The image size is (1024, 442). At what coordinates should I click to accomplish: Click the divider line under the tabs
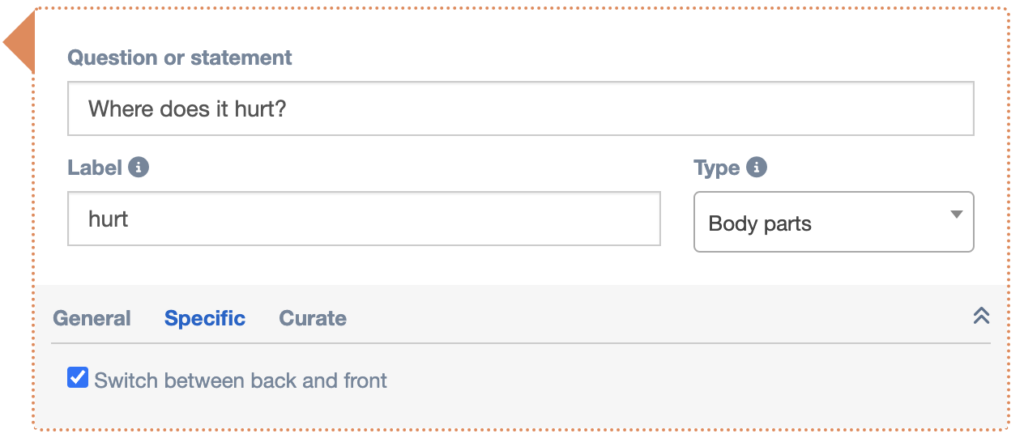520,343
